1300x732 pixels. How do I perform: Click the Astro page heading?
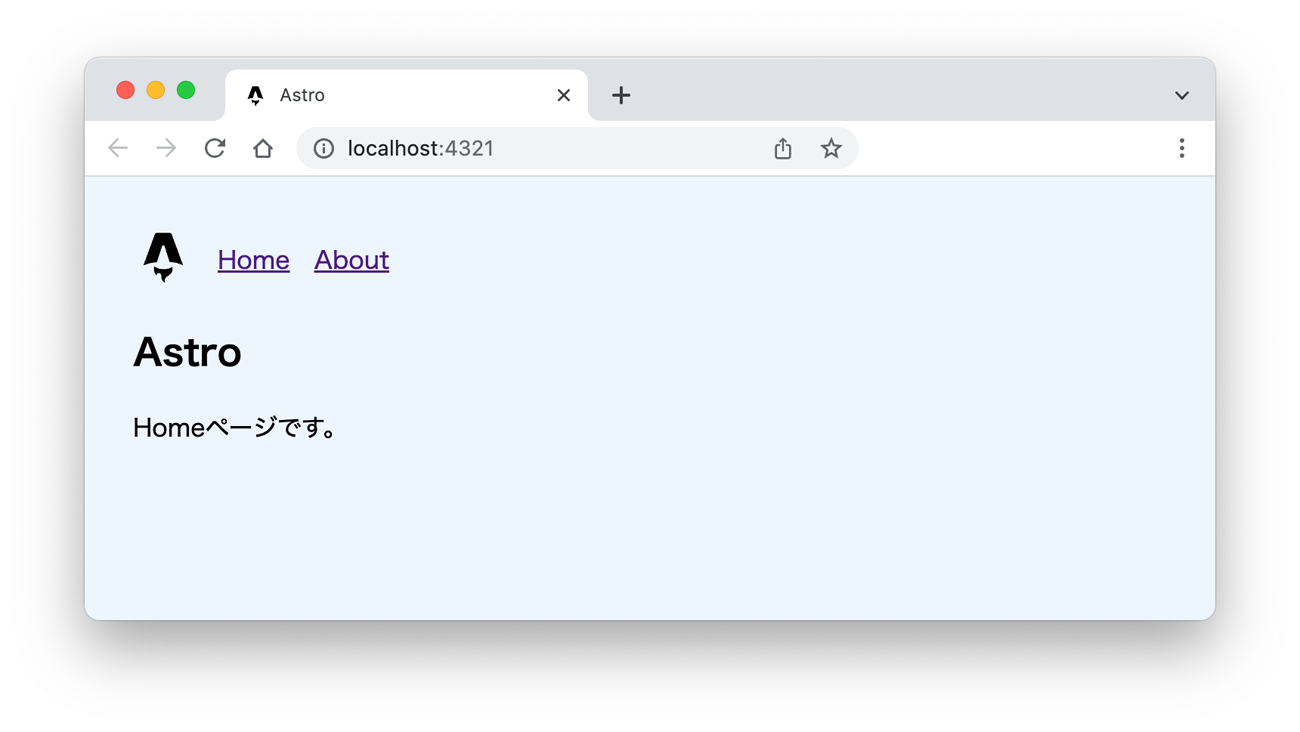tap(187, 352)
